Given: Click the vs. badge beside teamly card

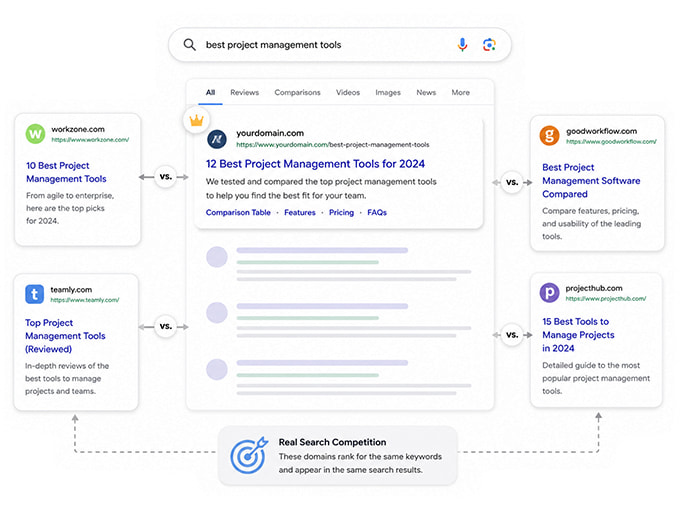Looking at the screenshot, I should 166,326.
